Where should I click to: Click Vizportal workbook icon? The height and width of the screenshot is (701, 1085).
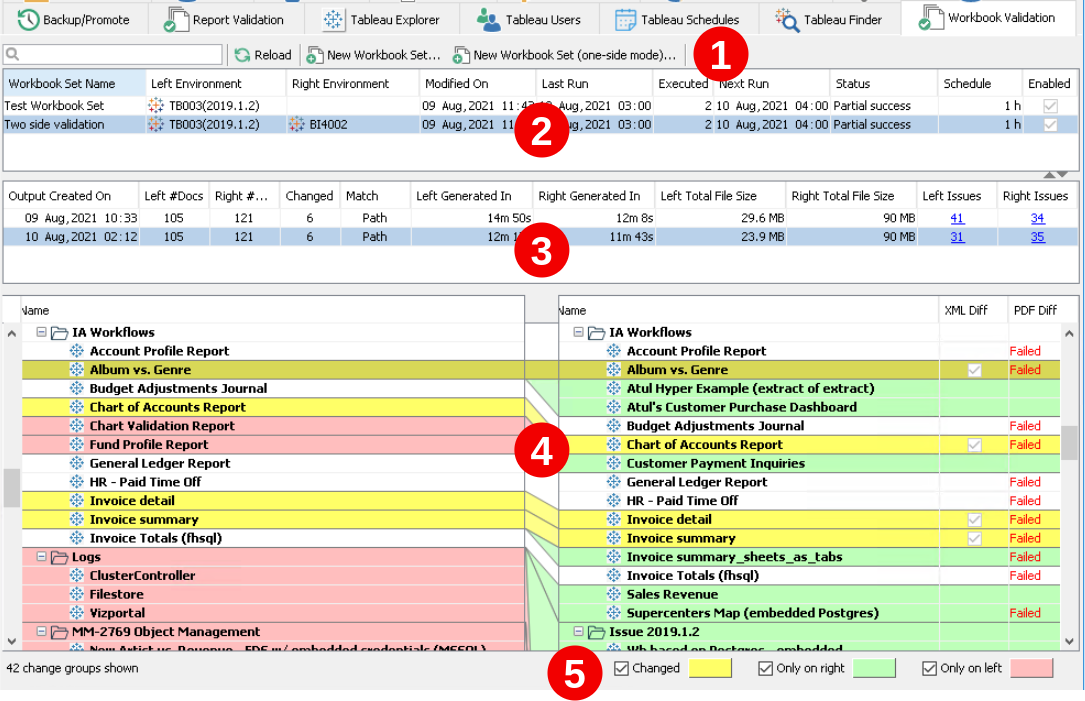click(77, 612)
